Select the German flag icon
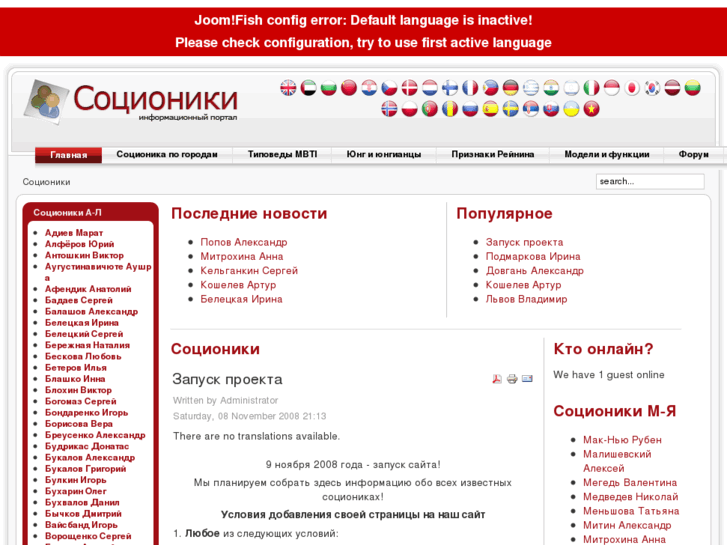 click(510, 88)
